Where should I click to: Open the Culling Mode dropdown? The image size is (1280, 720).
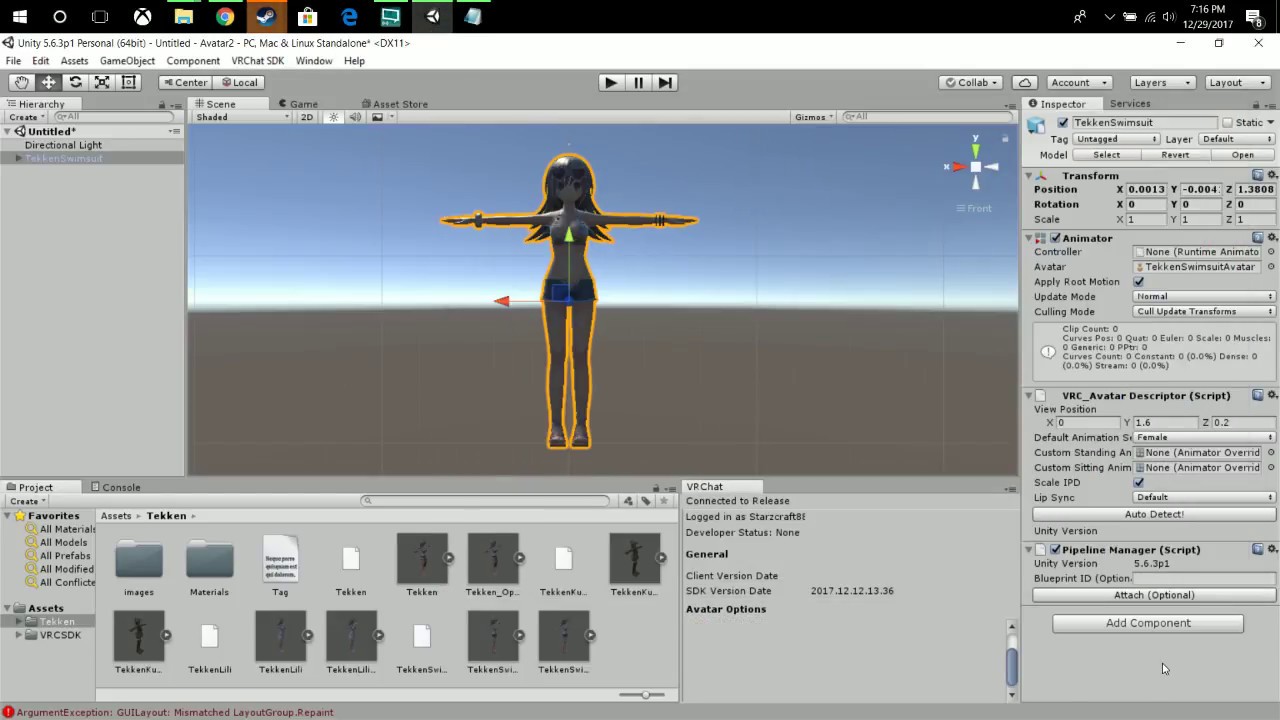point(1204,312)
